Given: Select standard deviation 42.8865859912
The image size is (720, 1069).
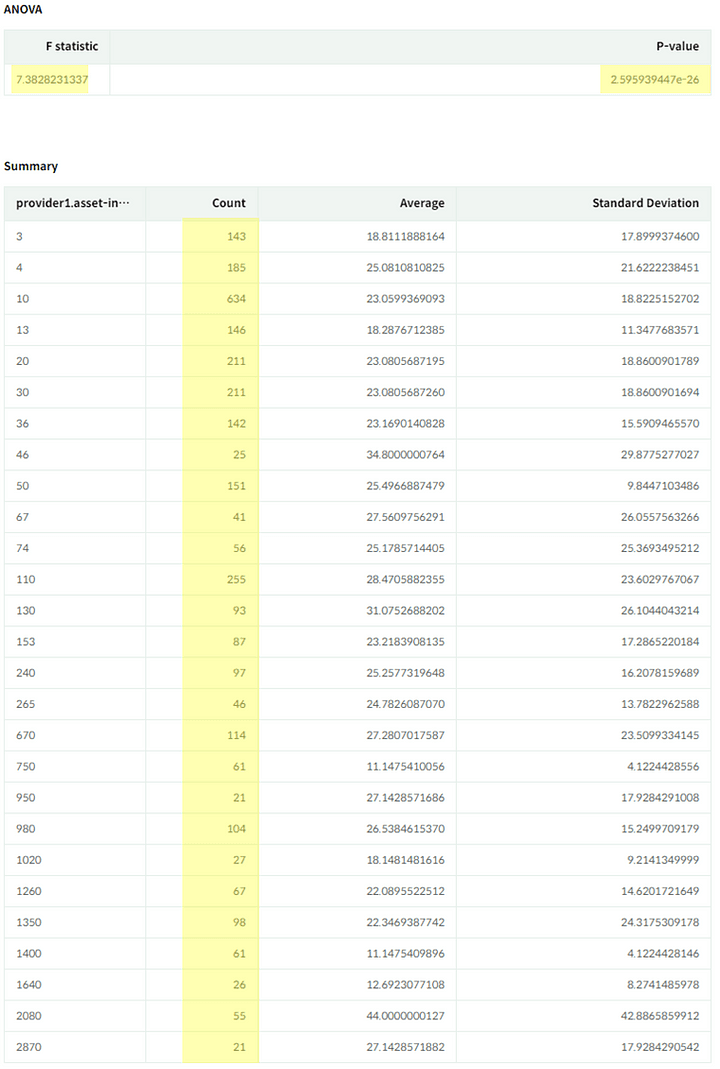Looking at the screenshot, I should coord(659,1016).
